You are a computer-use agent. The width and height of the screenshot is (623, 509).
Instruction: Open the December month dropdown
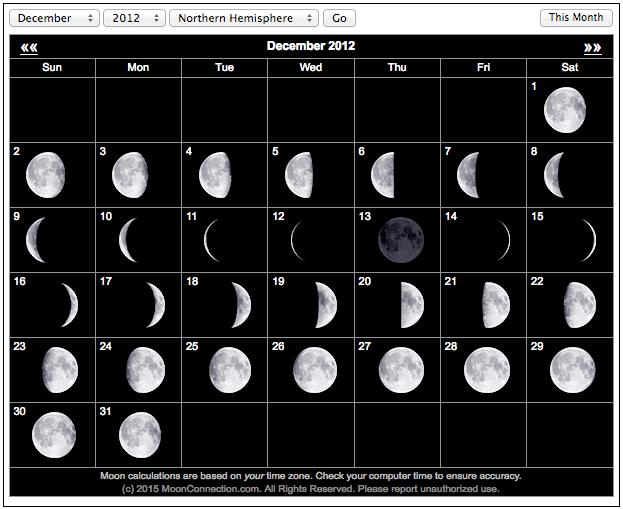(x=54, y=18)
